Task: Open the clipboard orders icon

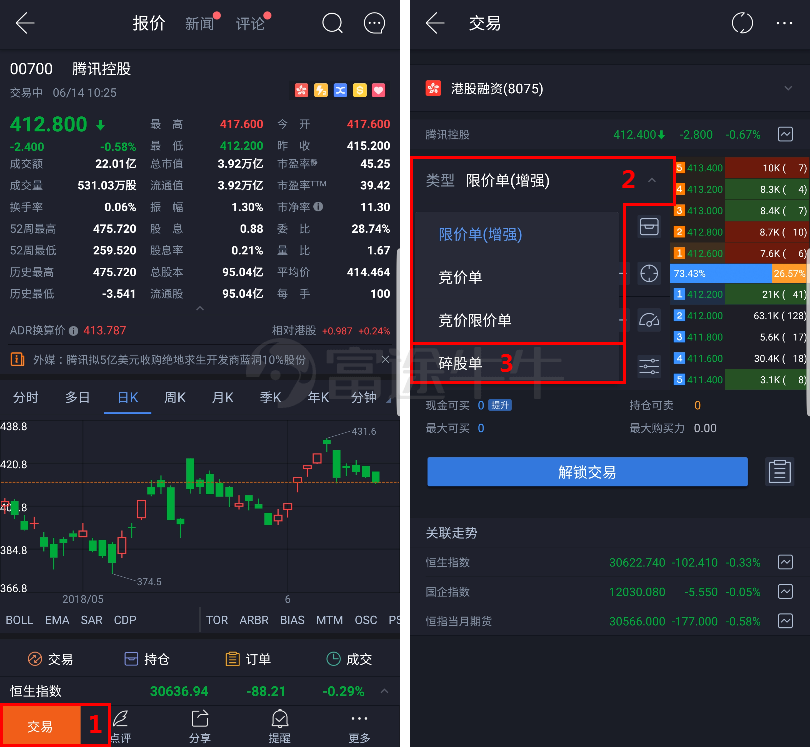Action: pos(779,472)
